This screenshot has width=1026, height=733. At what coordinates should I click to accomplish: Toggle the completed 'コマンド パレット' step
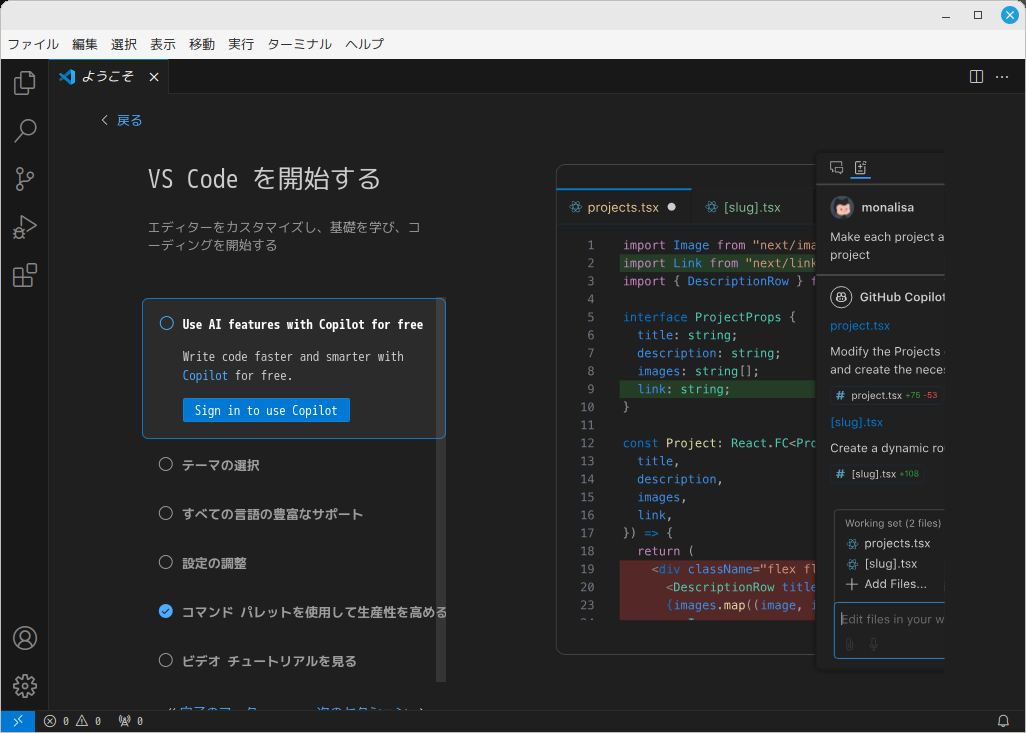pos(166,611)
